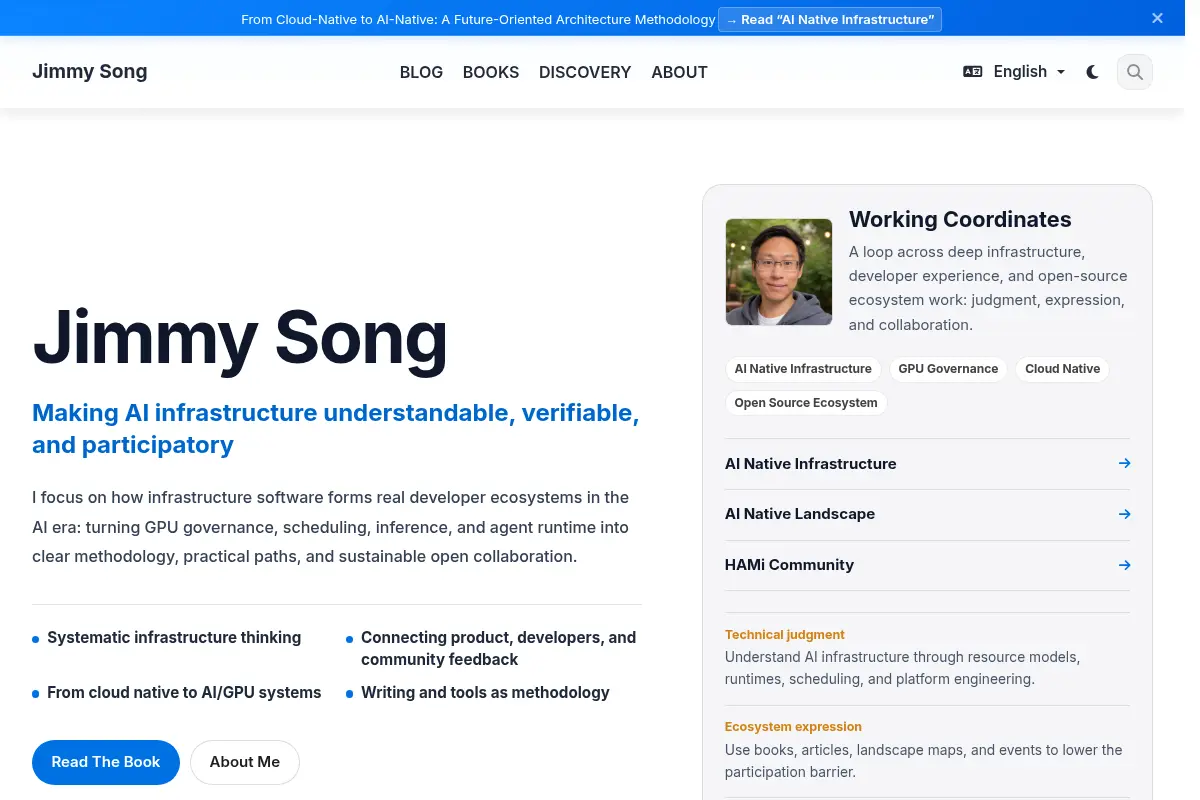Open the AI Native Landscape link

pyautogui.click(x=928, y=514)
